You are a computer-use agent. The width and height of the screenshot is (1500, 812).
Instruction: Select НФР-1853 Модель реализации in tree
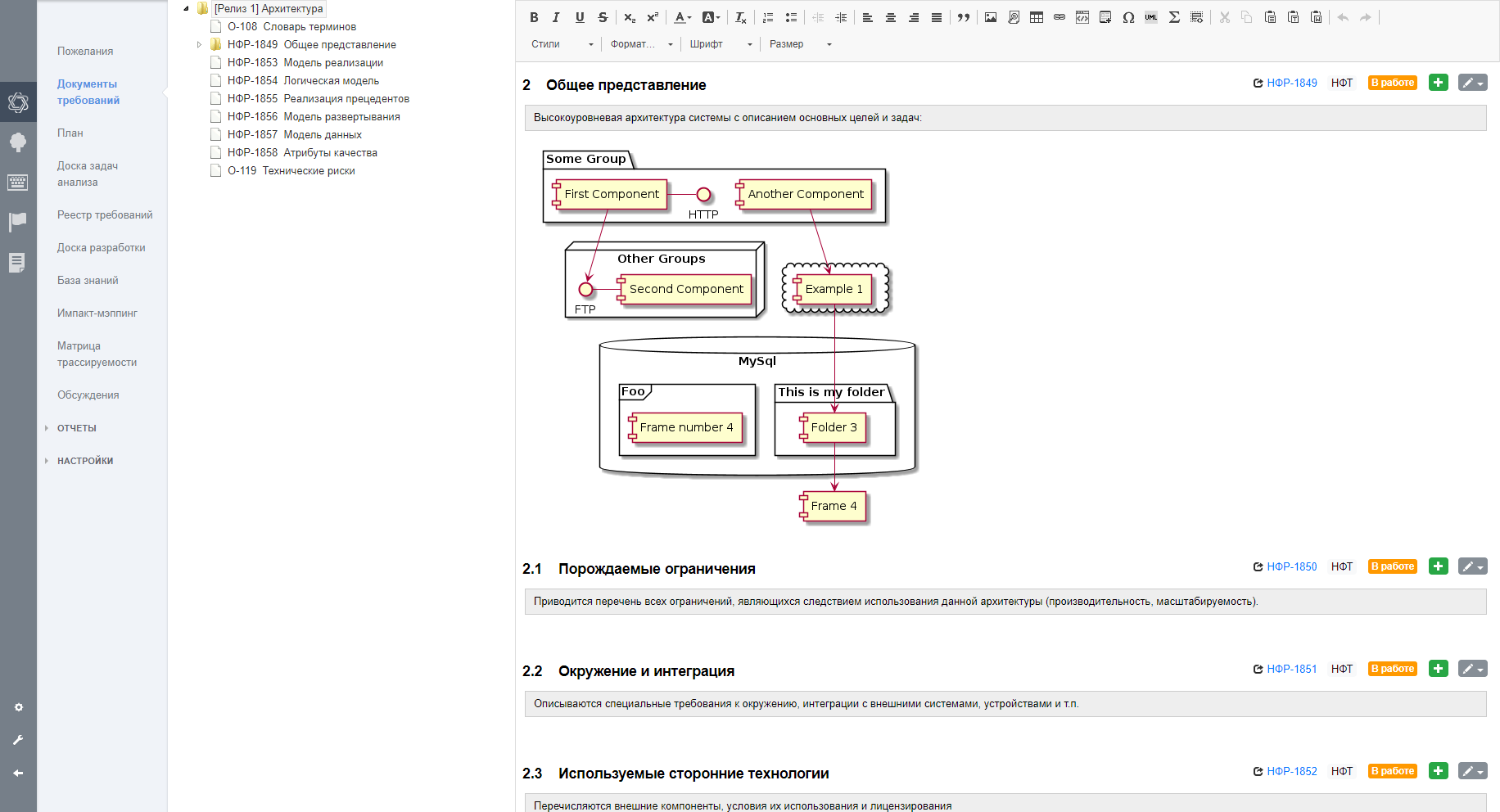(305, 63)
